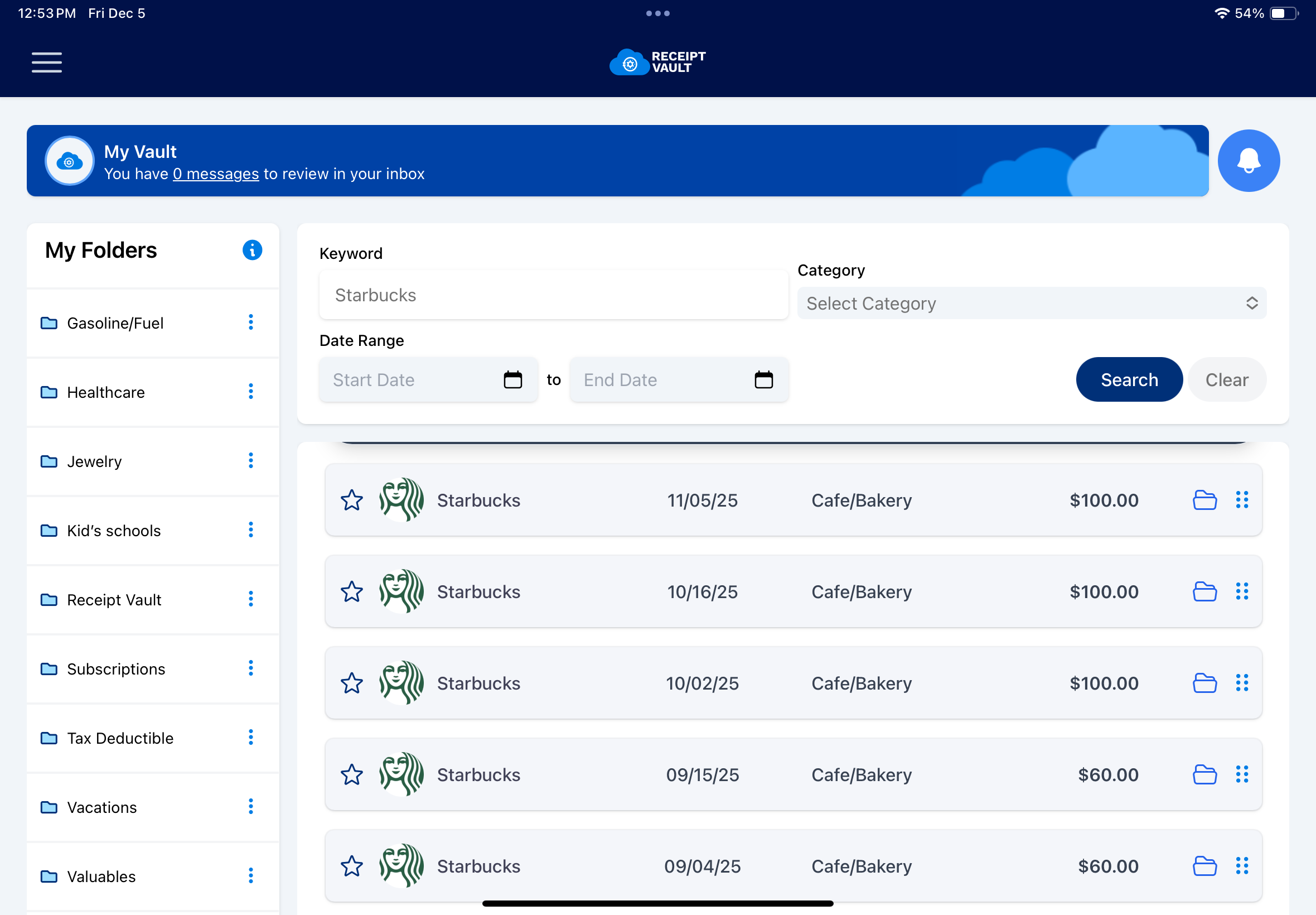Tap the notification bell button

1248,161
